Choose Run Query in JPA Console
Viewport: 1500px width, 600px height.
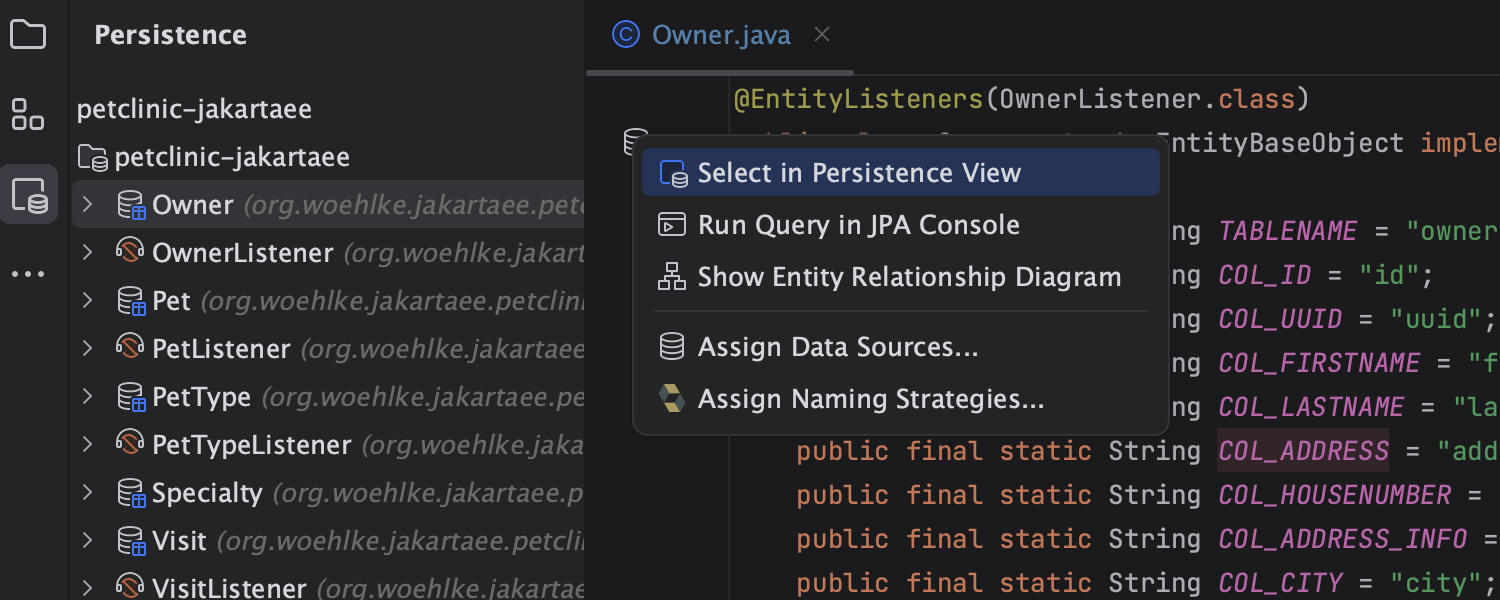pyautogui.click(x=858, y=225)
